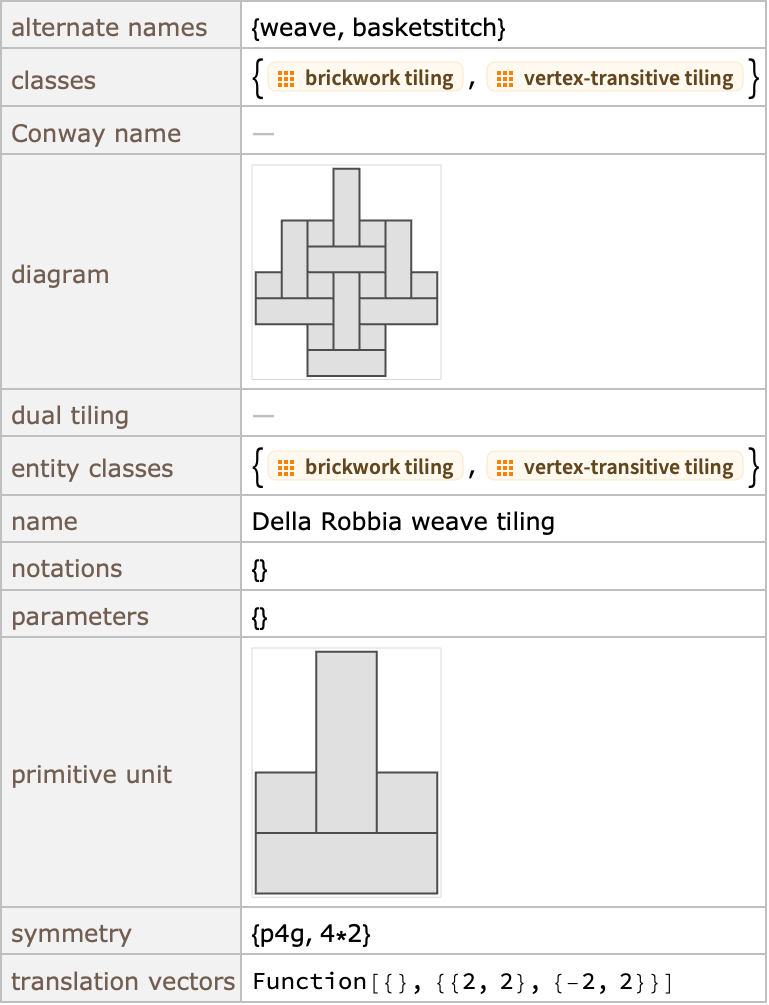Screen dimensions: 769x1005
Task: Click the weave tiling diagram image
Action: tap(346, 272)
